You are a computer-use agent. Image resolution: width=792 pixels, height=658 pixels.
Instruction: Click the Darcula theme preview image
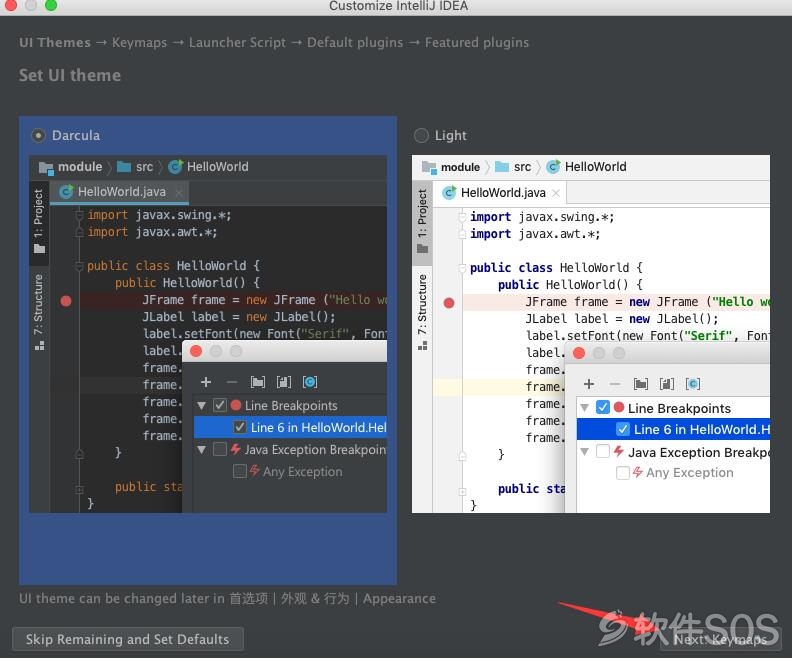point(208,334)
